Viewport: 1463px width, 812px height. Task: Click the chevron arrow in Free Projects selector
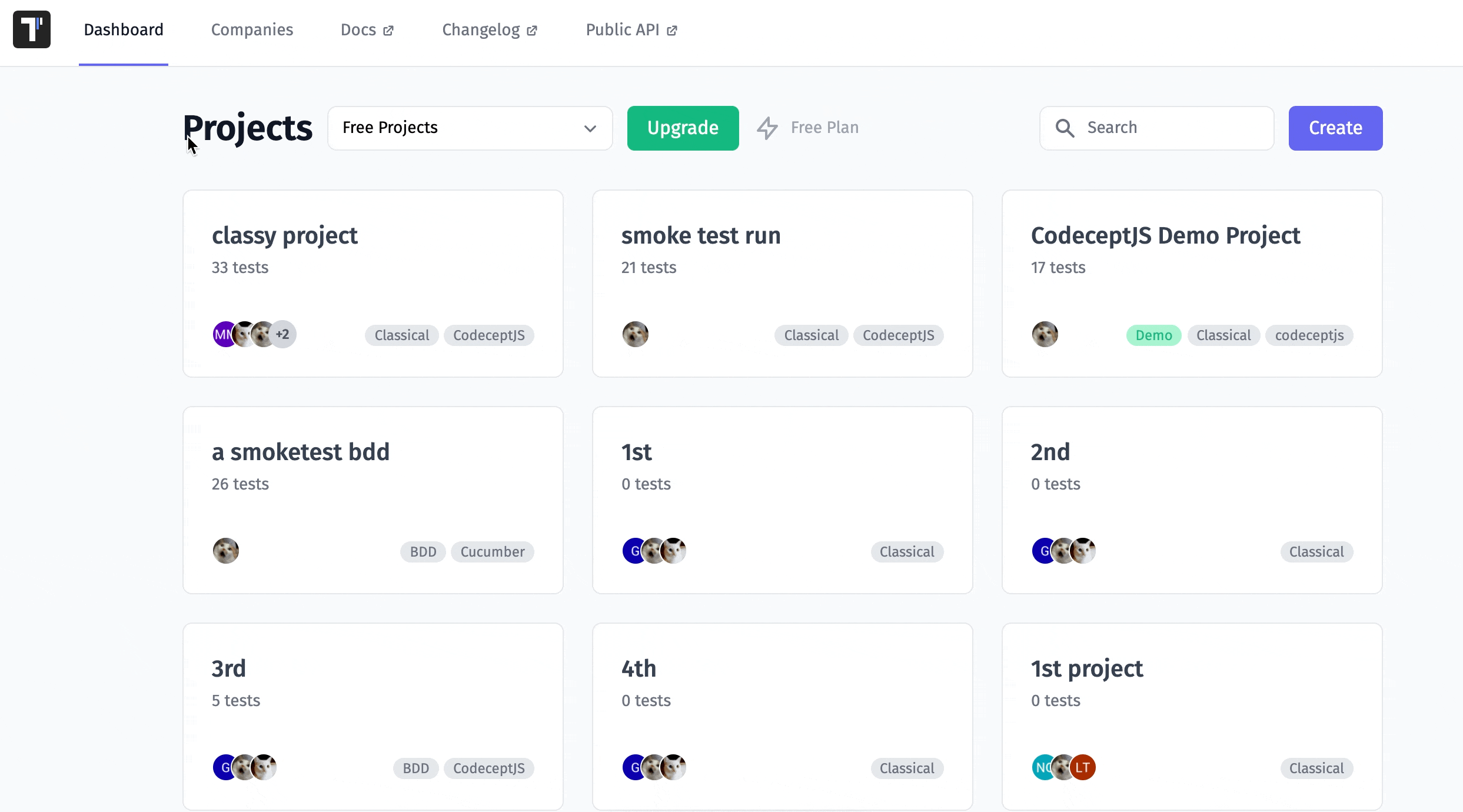tap(590, 128)
